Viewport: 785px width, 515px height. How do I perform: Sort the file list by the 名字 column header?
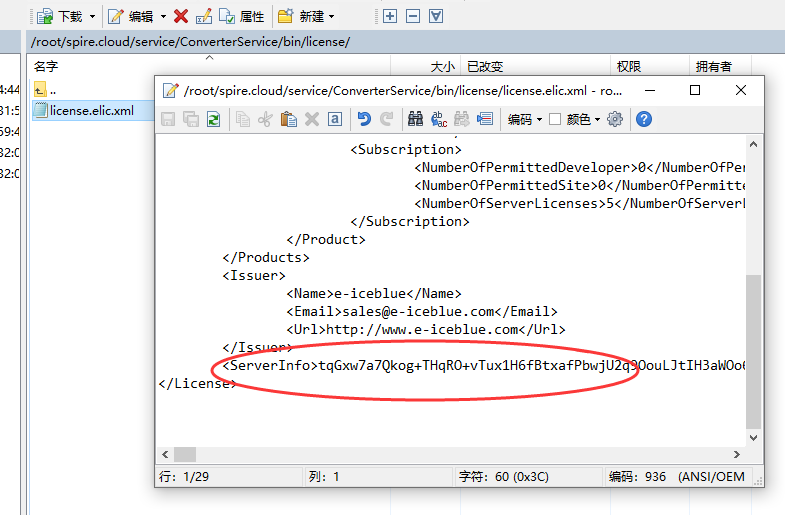pos(209,66)
